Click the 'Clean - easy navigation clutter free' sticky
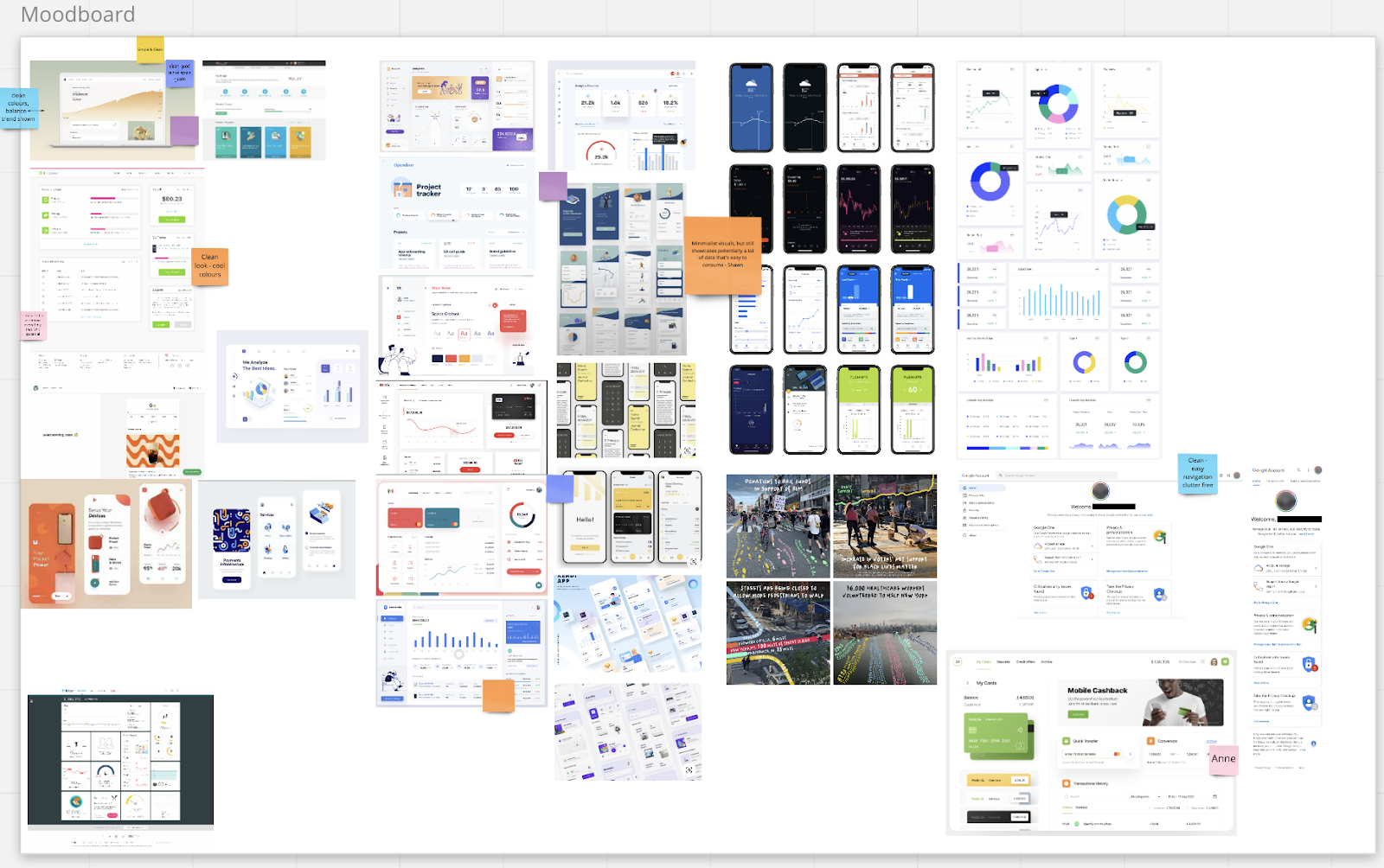 tap(1197, 473)
